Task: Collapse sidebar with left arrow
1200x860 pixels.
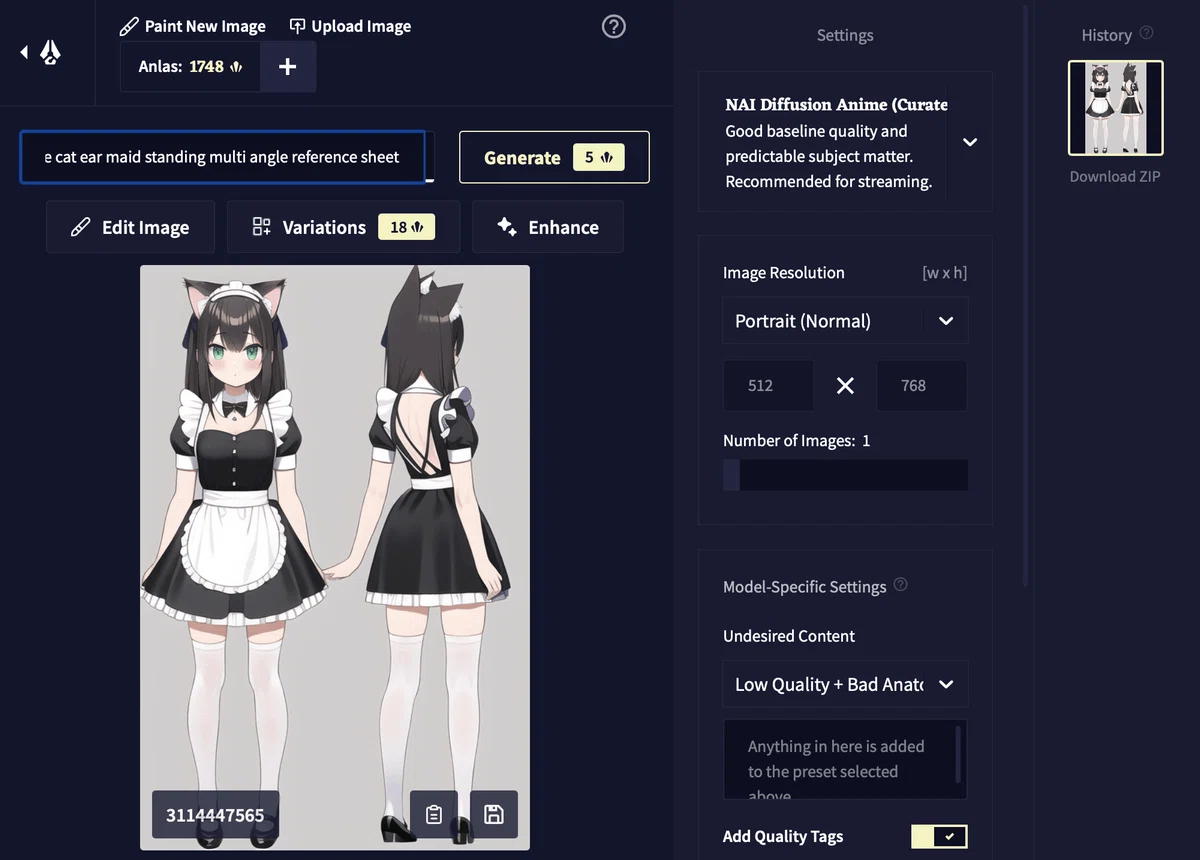Action: pyautogui.click(x=24, y=52)
